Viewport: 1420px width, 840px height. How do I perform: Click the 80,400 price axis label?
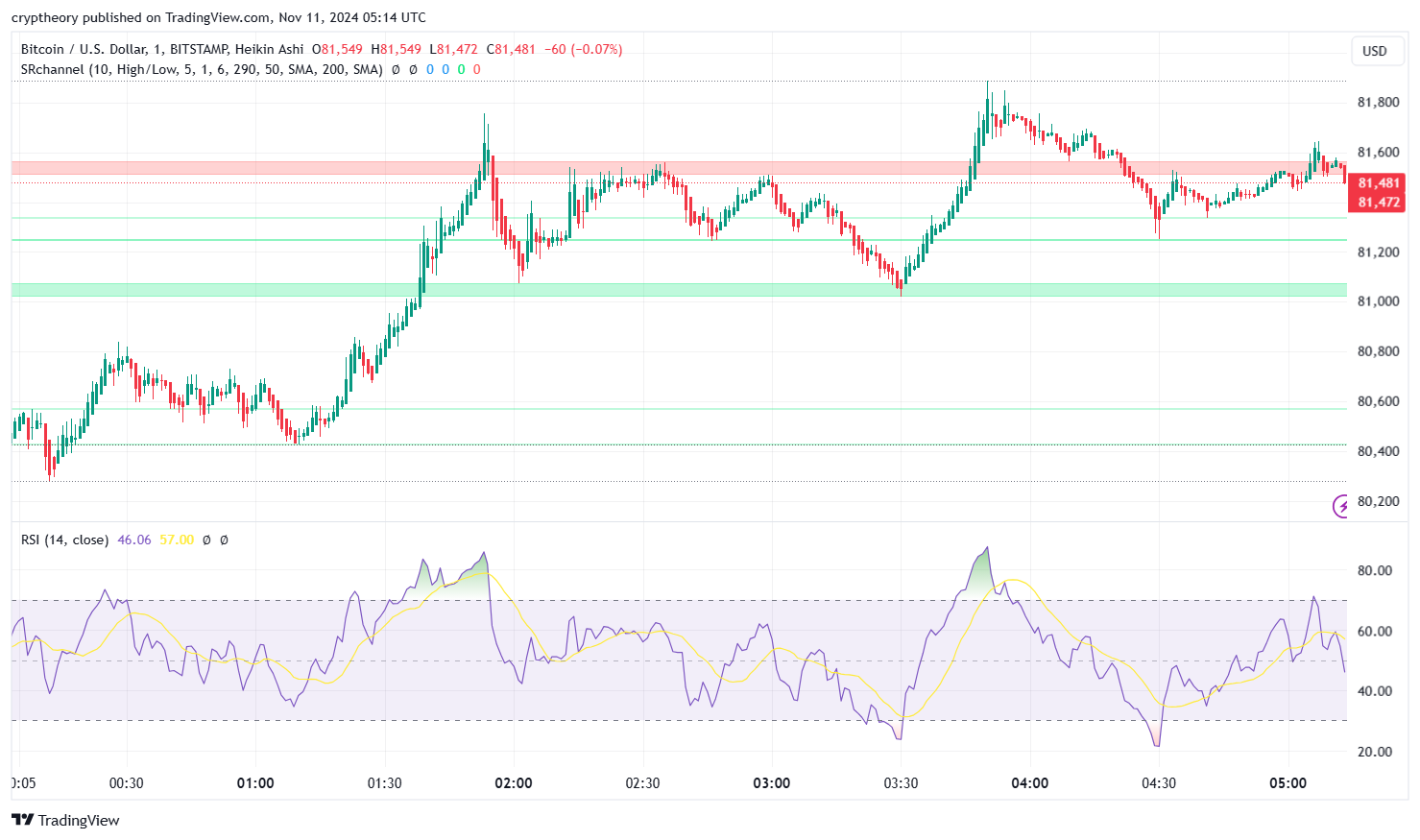[1378, 451]
